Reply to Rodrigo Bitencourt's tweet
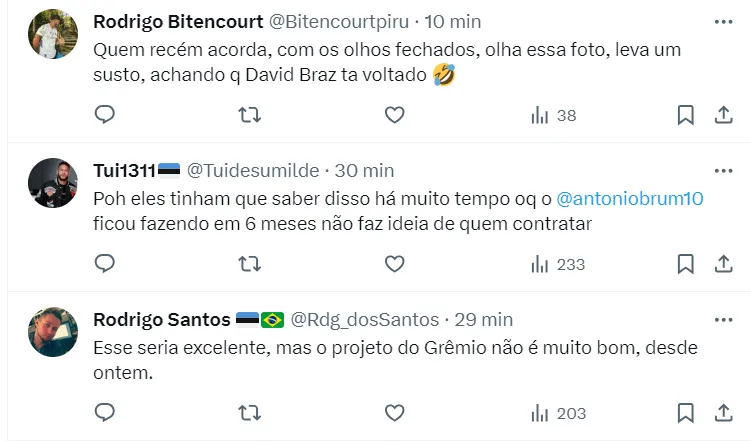The width and height of the screenshot is (751, 441). click(x=105, y=115)
